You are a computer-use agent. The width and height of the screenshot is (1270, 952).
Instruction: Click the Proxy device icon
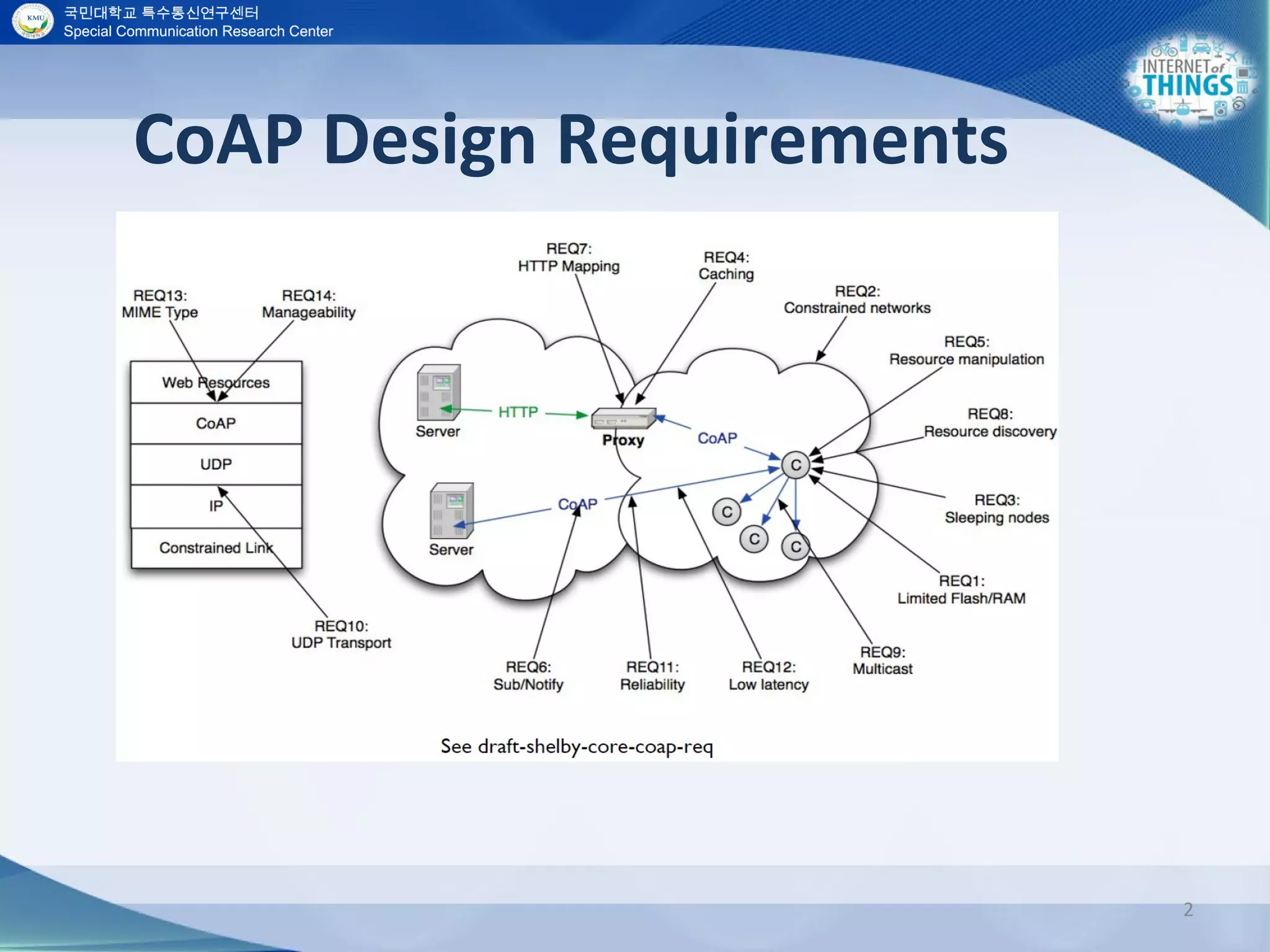pyautogui.click(x=623, y=418)
